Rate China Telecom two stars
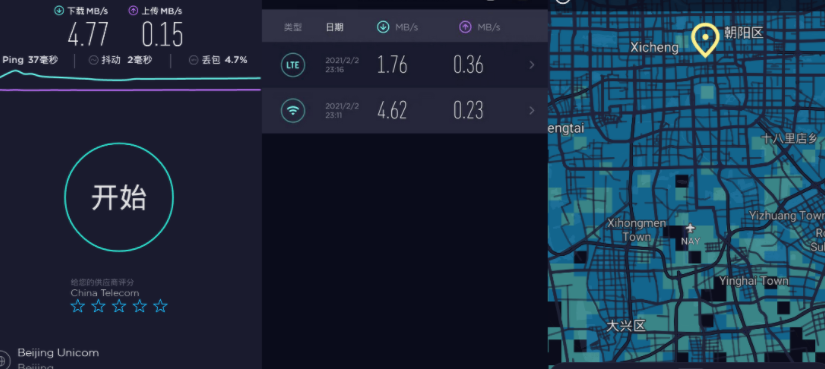825x369 pixels. click(x=98, y=306)
